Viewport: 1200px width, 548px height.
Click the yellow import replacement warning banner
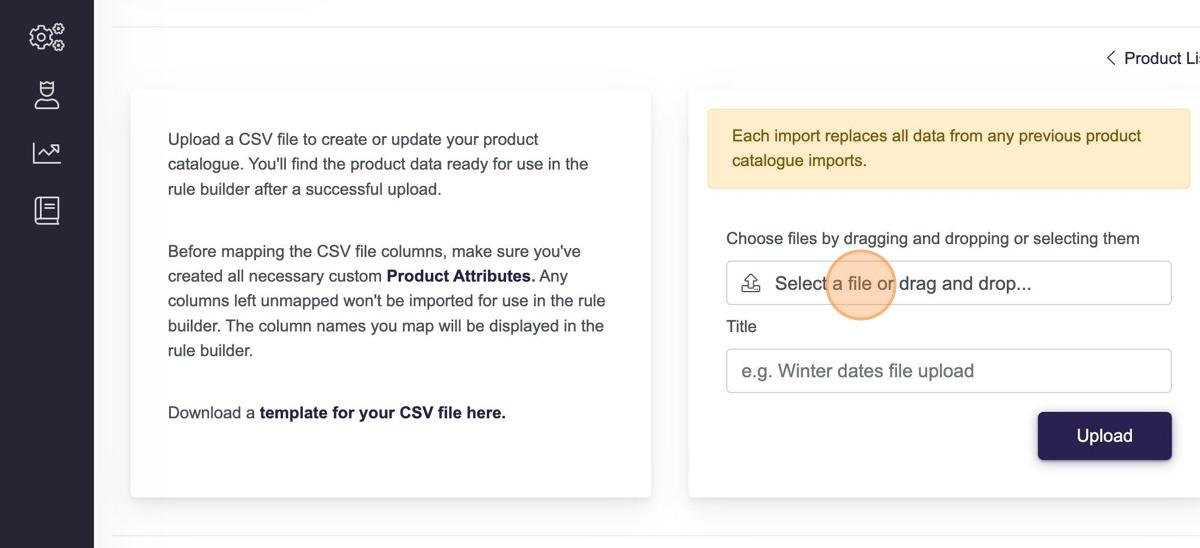pyautogui.click(x=948, y=149)
